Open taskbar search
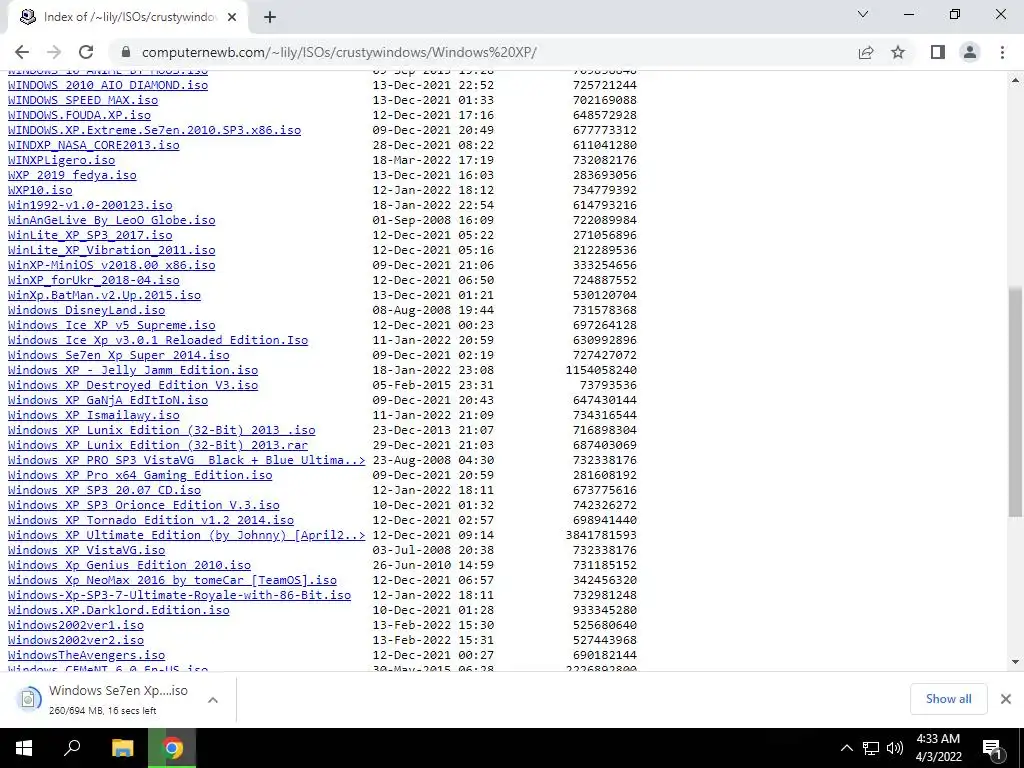Screen dimensions: 1024x768 tap(72, 748)
